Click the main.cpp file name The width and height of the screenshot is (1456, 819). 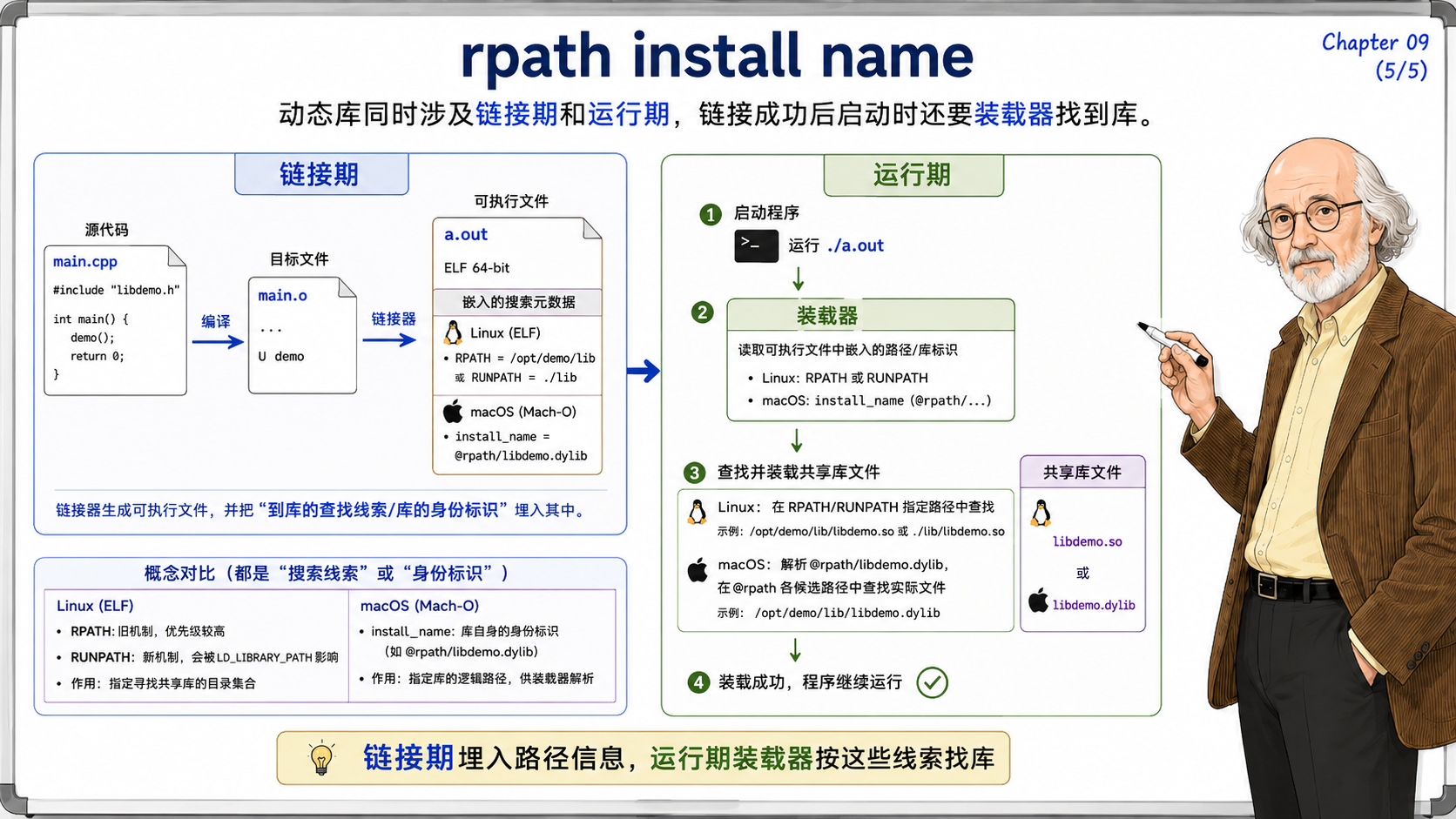tap(85, 261)
